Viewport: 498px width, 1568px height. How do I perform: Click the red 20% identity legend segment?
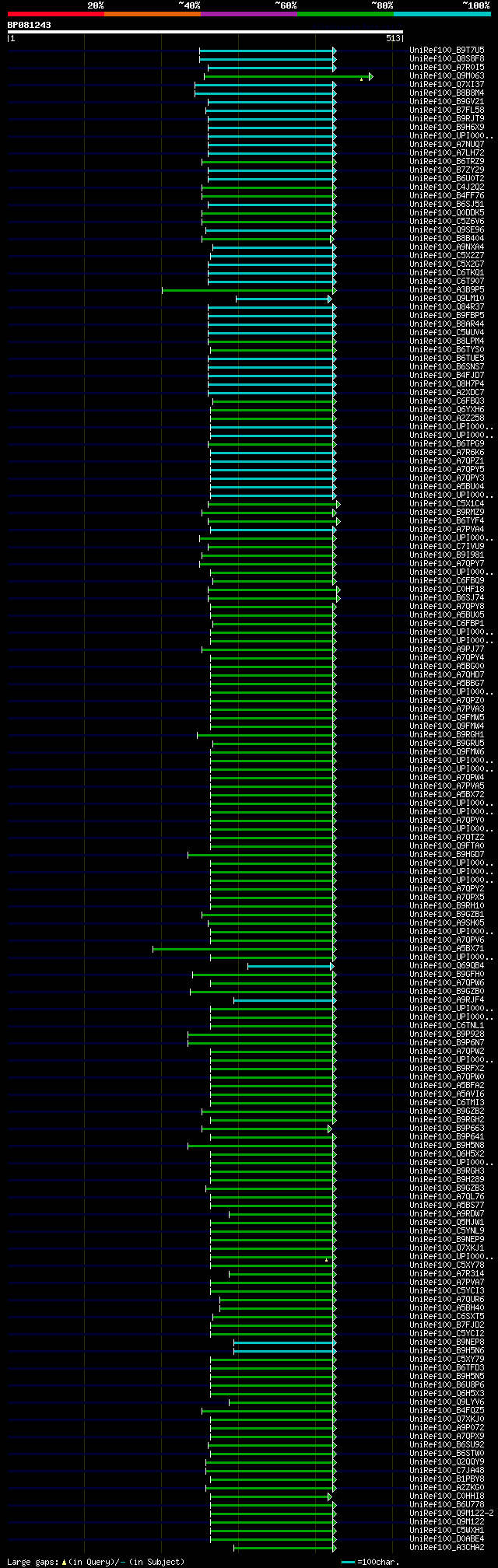(x=56, y=13)
